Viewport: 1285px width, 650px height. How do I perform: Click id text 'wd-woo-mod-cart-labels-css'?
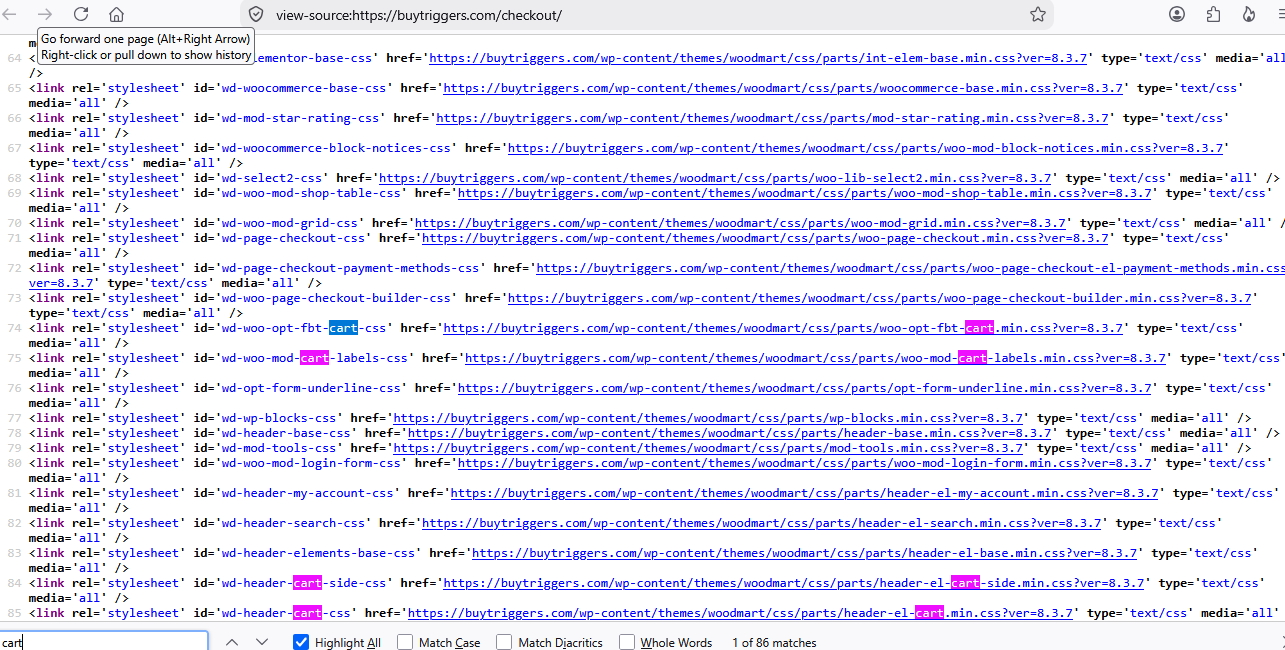click(x=314, y=358)
